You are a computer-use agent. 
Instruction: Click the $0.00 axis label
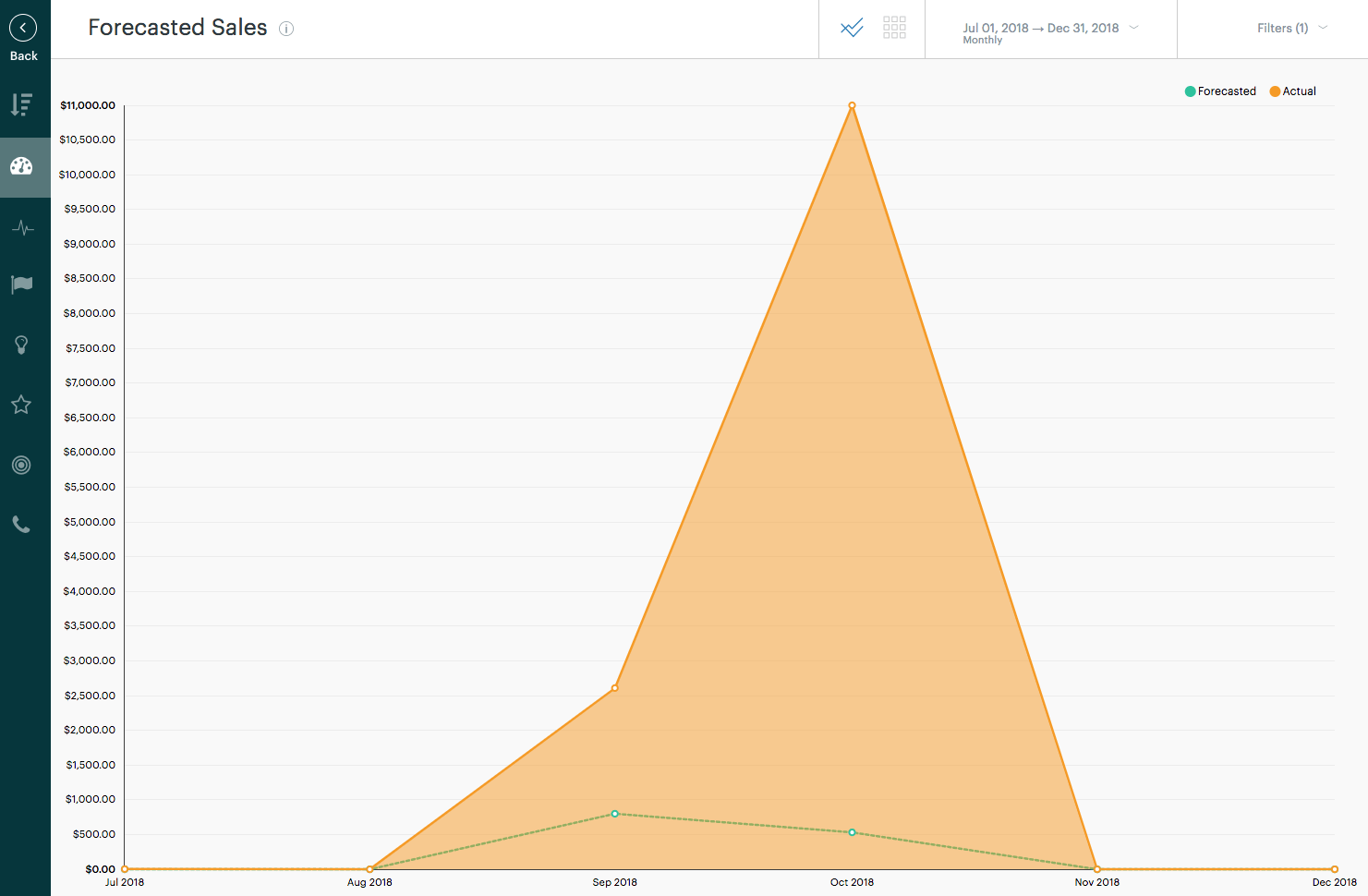click(101, 869)
